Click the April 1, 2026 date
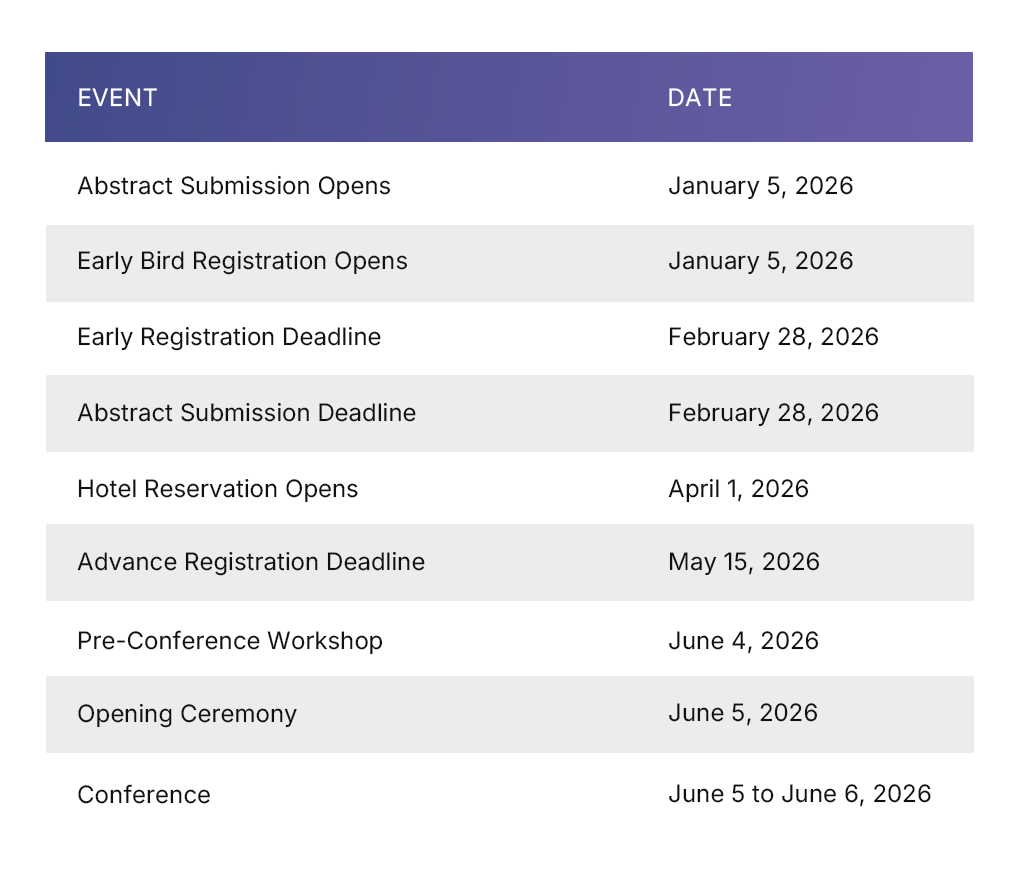The width and height of the screenshot is (1020, 870). click(738, 489)
